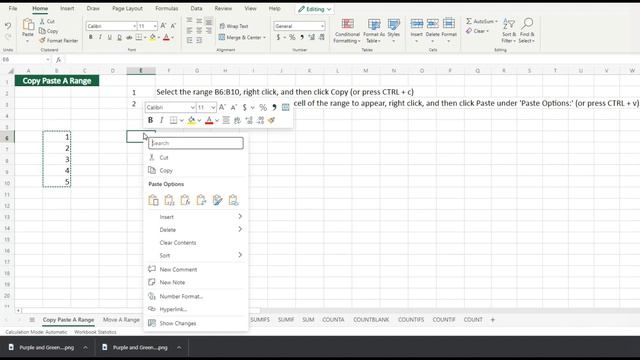Open the Editing mode dropdown
This screenshot has height=360, width=640.
click(x=315, y=9)
